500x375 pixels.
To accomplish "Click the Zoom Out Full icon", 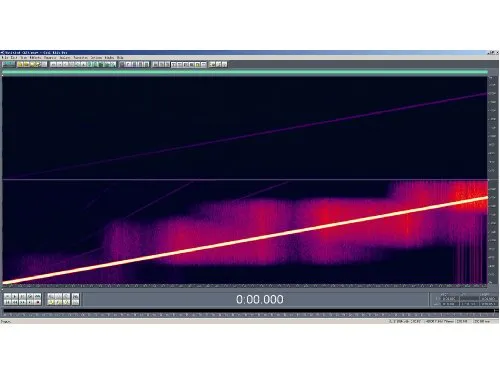I will click(66, 296).
